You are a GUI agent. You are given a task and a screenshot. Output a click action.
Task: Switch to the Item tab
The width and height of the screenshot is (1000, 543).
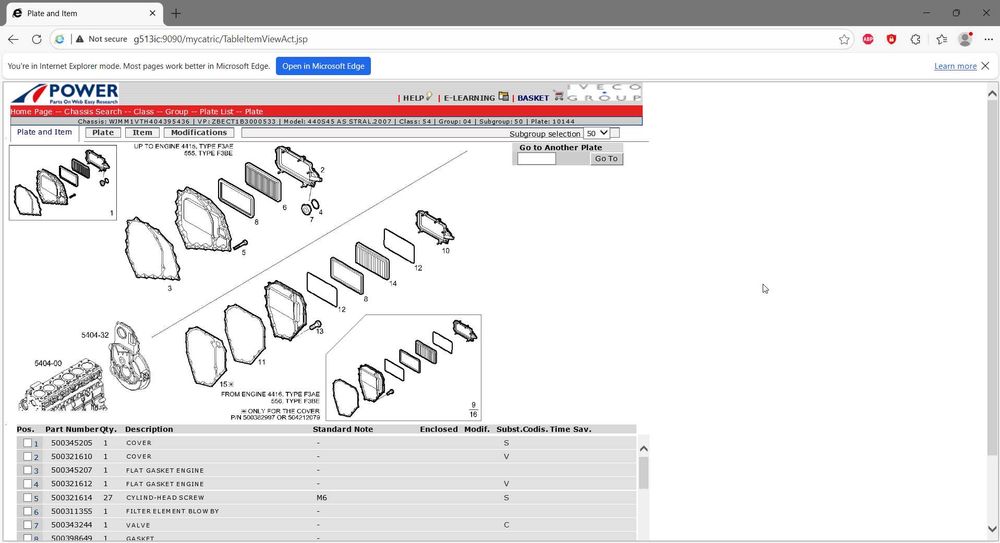point(142,133)
